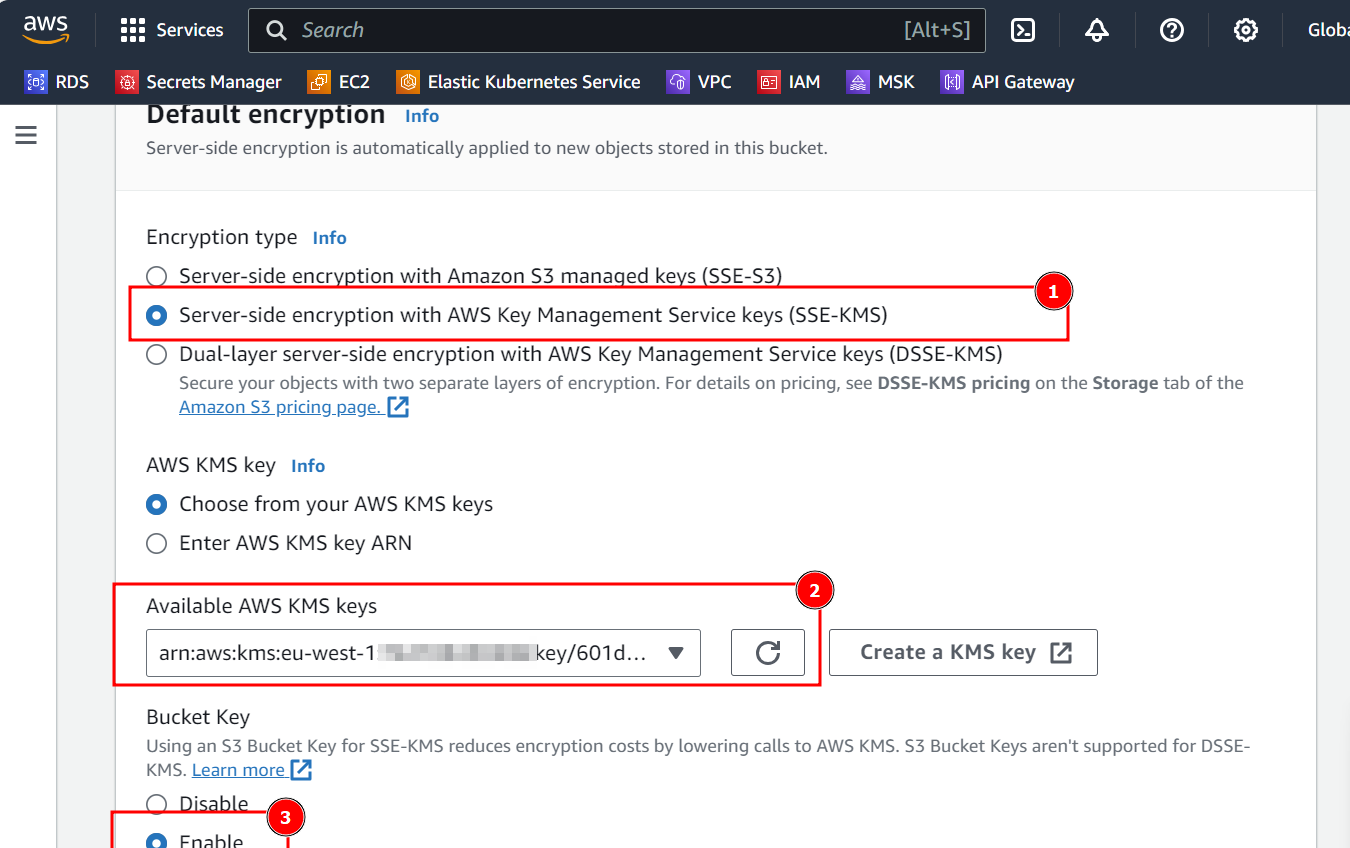Open the help question mark menu
This screenshot has width=1350, height=848.
pos(1171,30)
